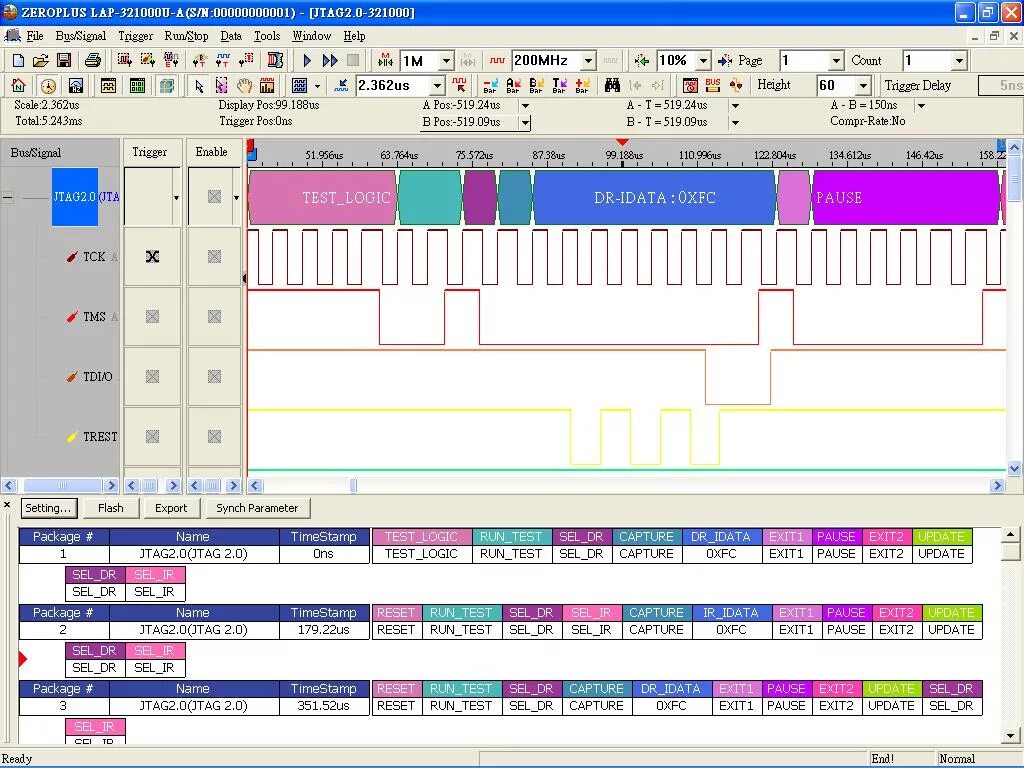This screenshot has height=768, width=1024.
Task: Click the single Run play icon
Action: 307,61
